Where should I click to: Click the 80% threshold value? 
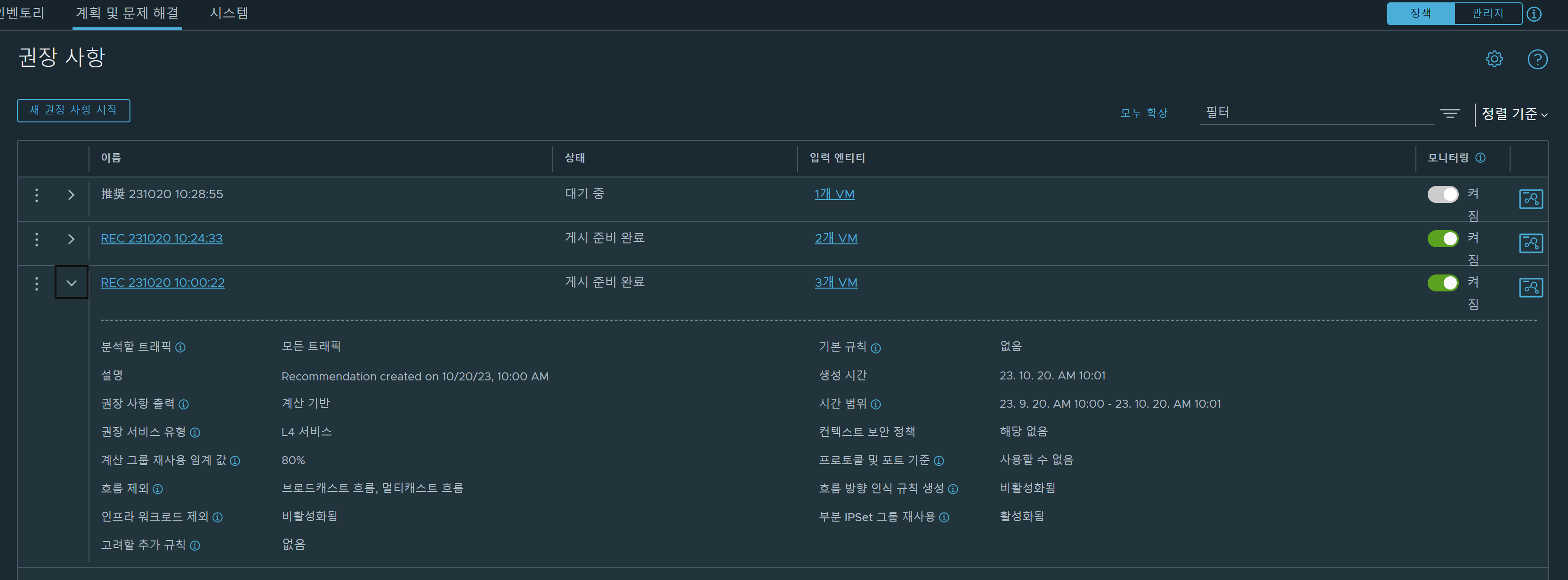click(x=293, y=461)
